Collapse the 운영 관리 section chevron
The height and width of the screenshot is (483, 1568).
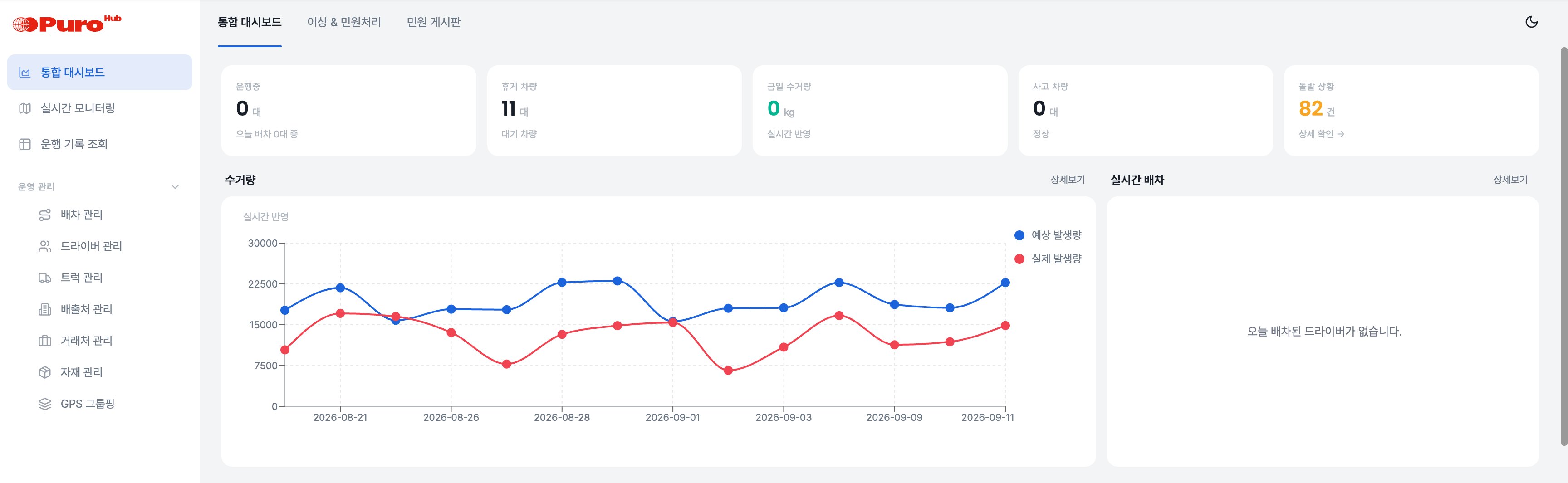(x=175, y=187)
